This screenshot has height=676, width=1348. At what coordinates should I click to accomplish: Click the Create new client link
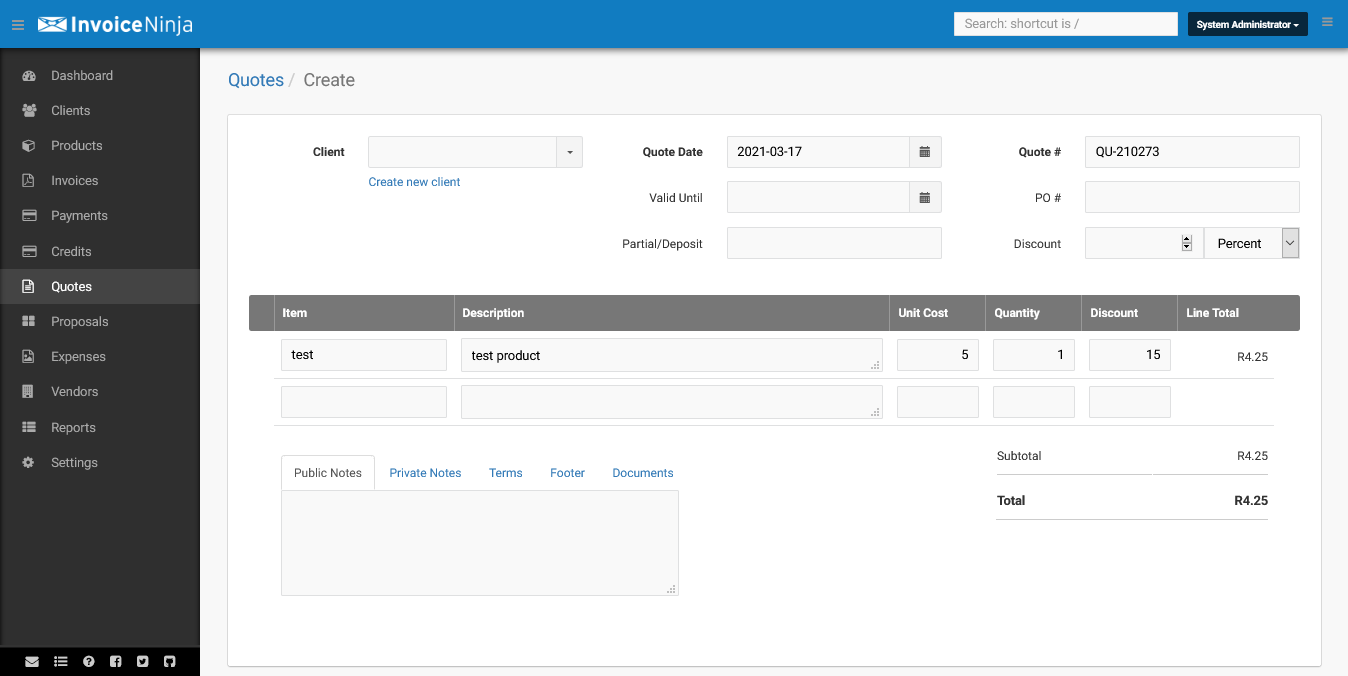click(413, 181)
